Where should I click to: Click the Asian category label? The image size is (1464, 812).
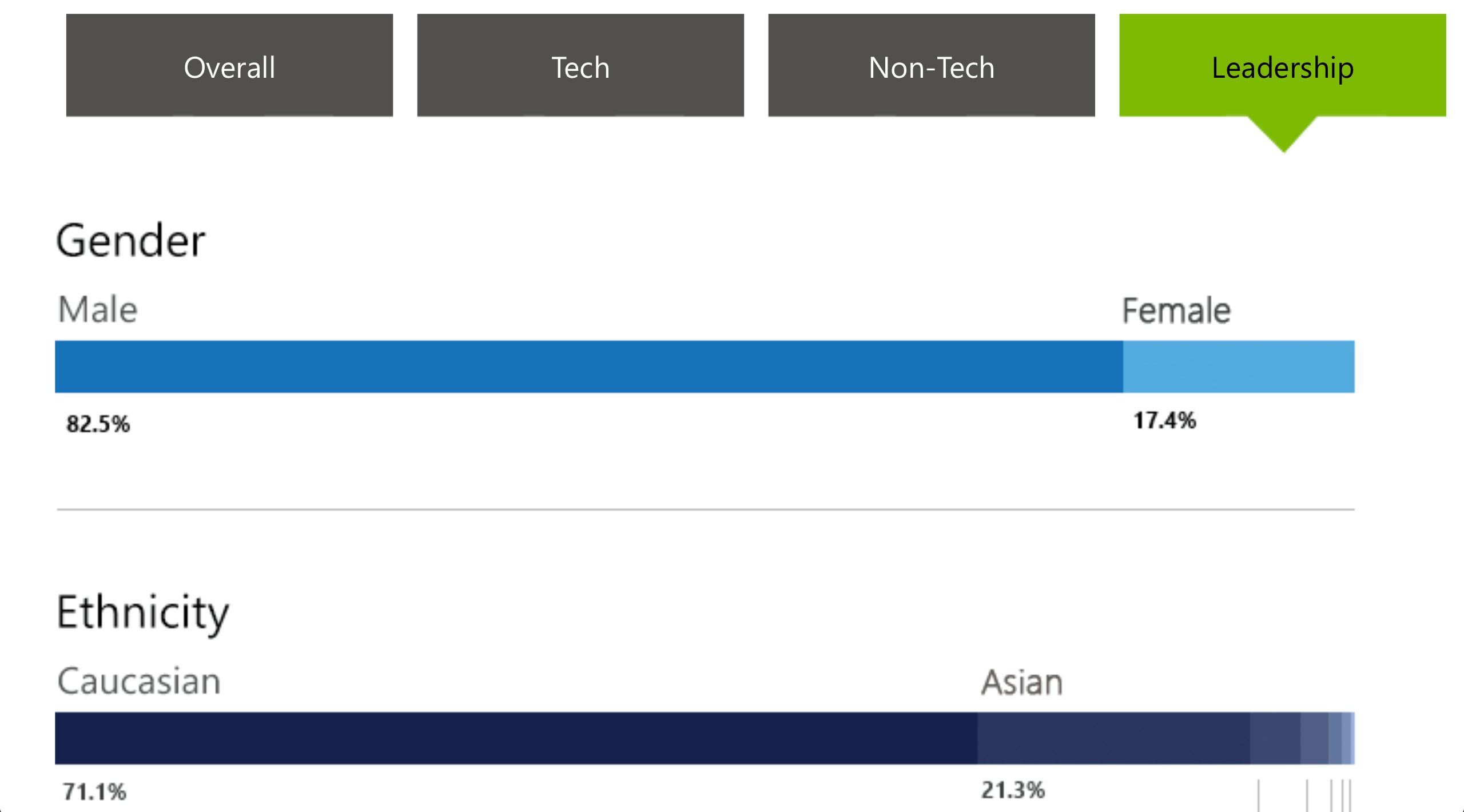point(1022,682)
